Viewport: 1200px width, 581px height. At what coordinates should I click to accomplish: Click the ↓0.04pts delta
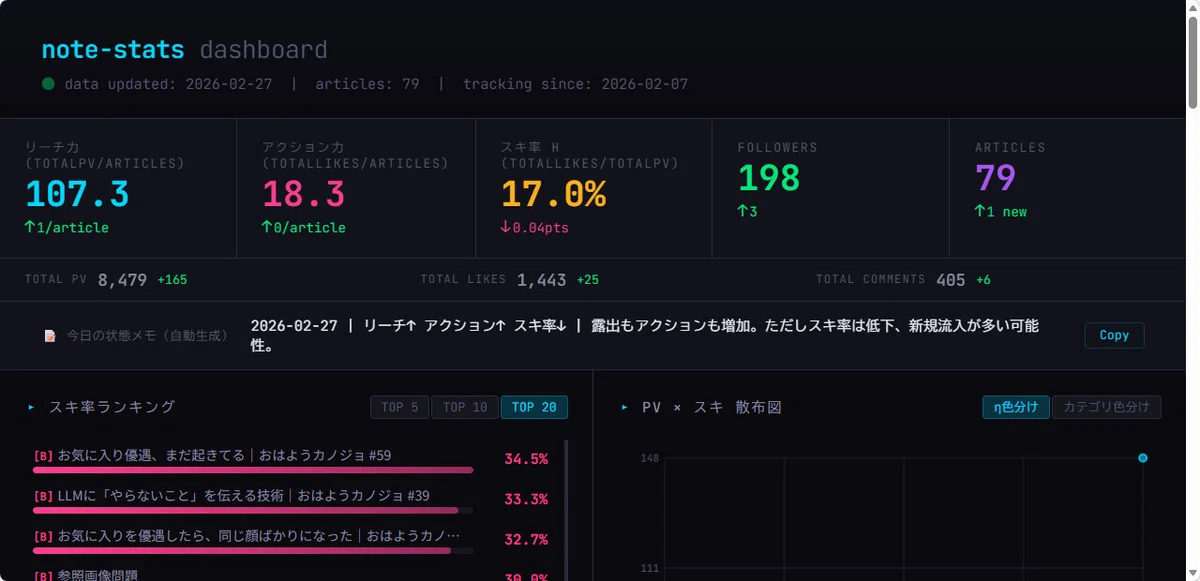coord(535,227)
